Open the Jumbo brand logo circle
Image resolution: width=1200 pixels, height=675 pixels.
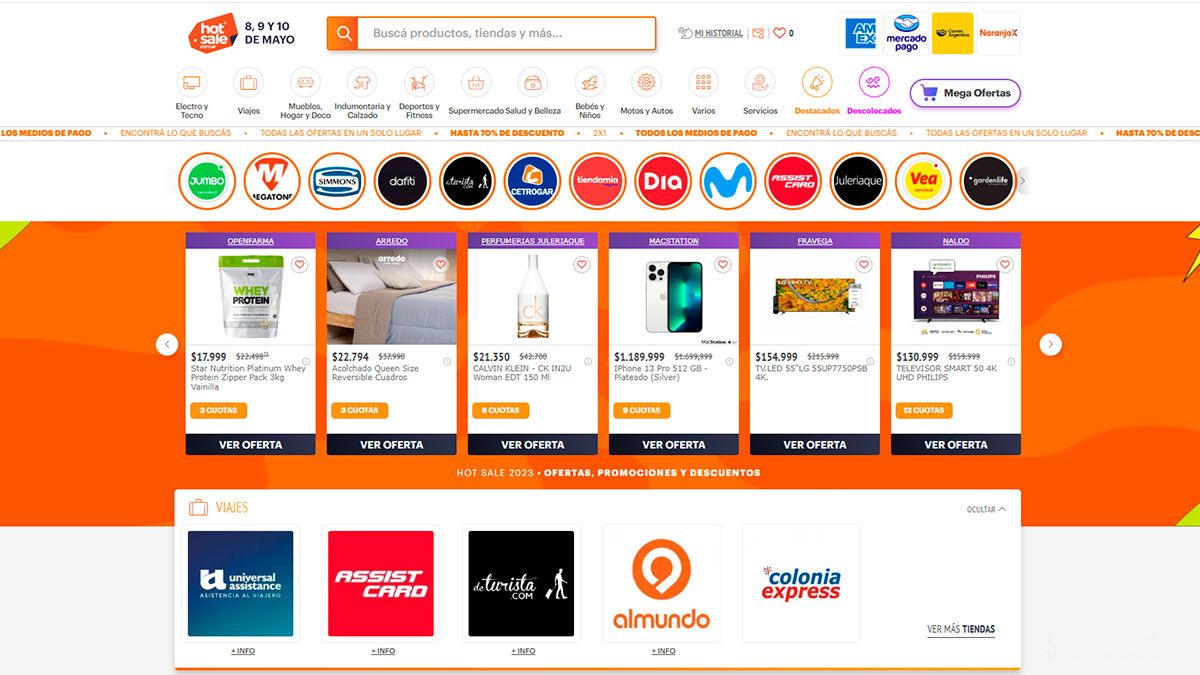(x=207, y=181)
